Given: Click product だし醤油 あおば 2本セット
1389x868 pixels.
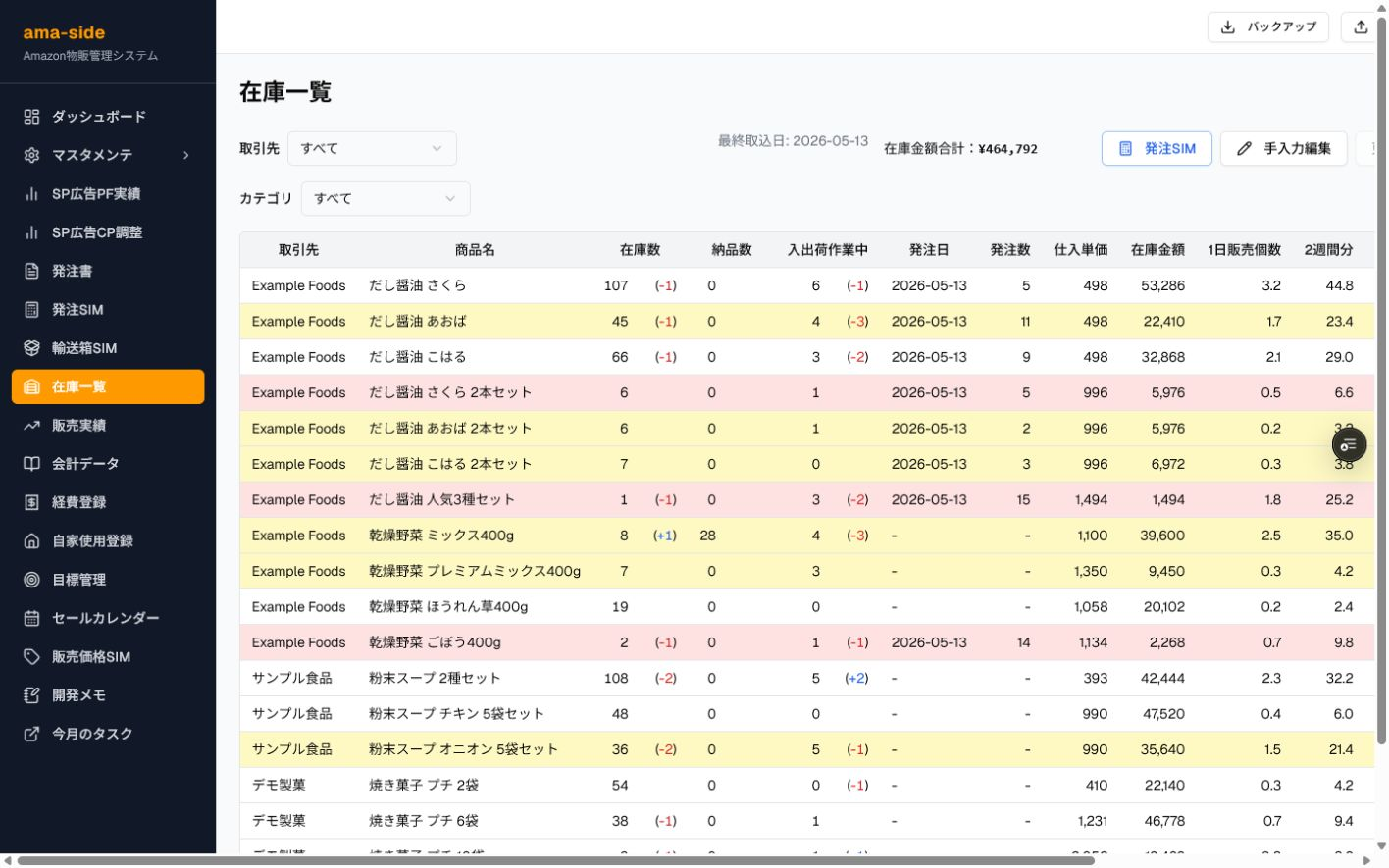Looking at the screenshot, I should pos(450,429).
